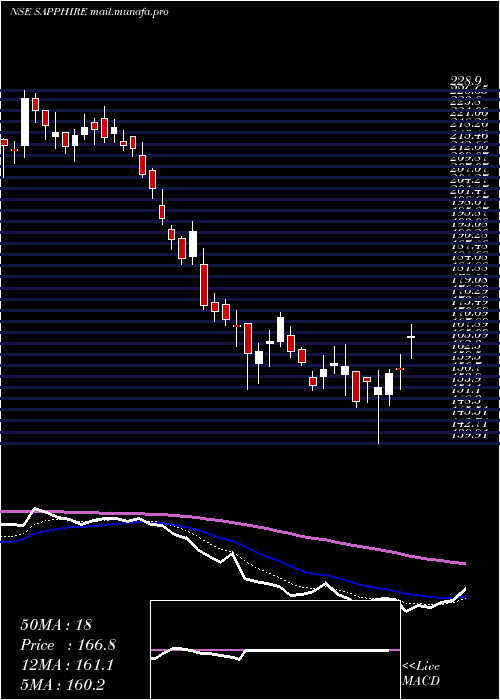Click the 228.9 top price axis label

466,81
